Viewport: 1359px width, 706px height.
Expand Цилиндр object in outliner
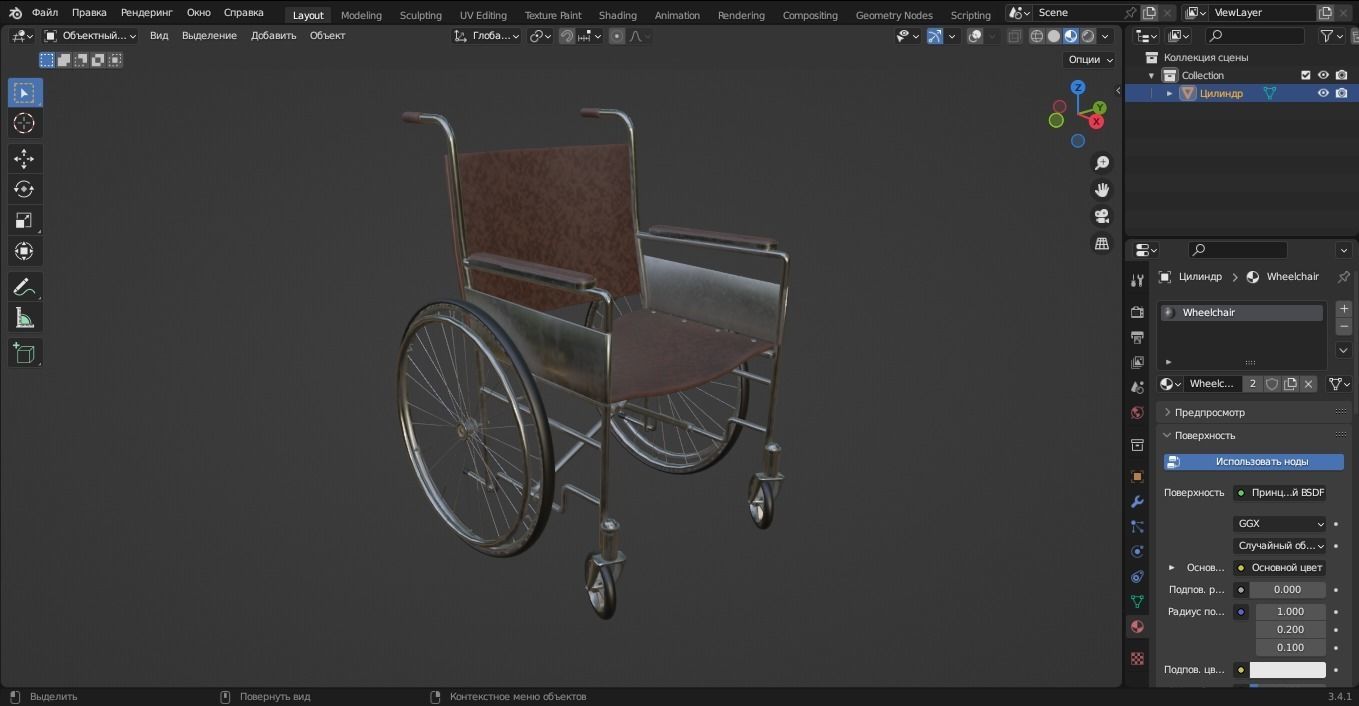[x=1169, y=93]
